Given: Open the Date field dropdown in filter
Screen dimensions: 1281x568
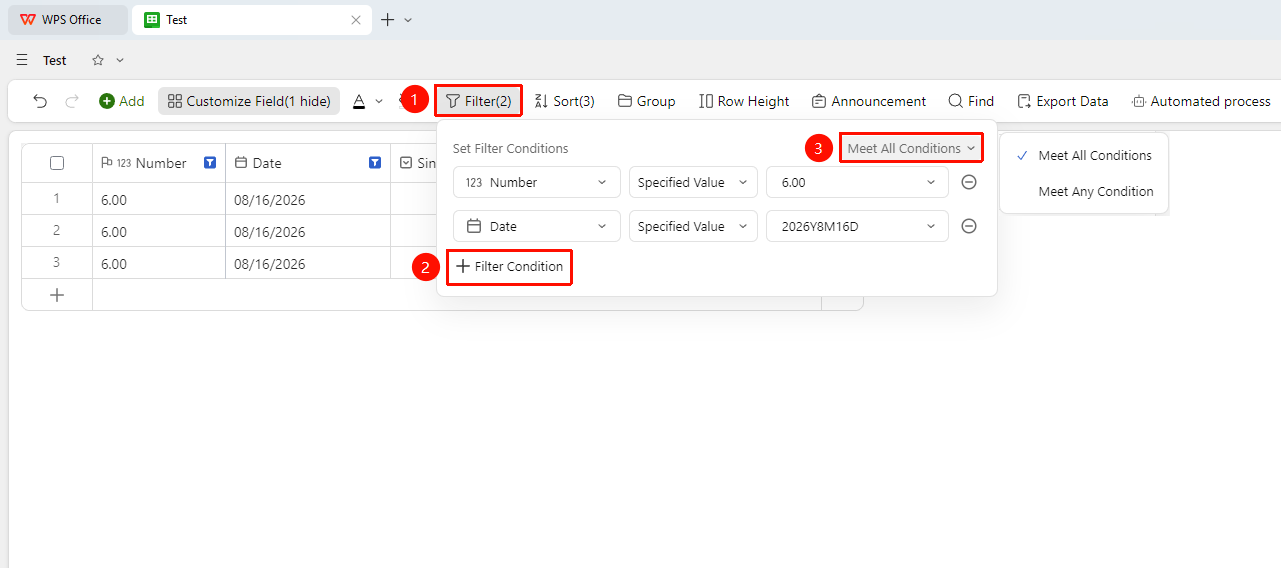Looking at the screenshot, I should click(537, 226).
